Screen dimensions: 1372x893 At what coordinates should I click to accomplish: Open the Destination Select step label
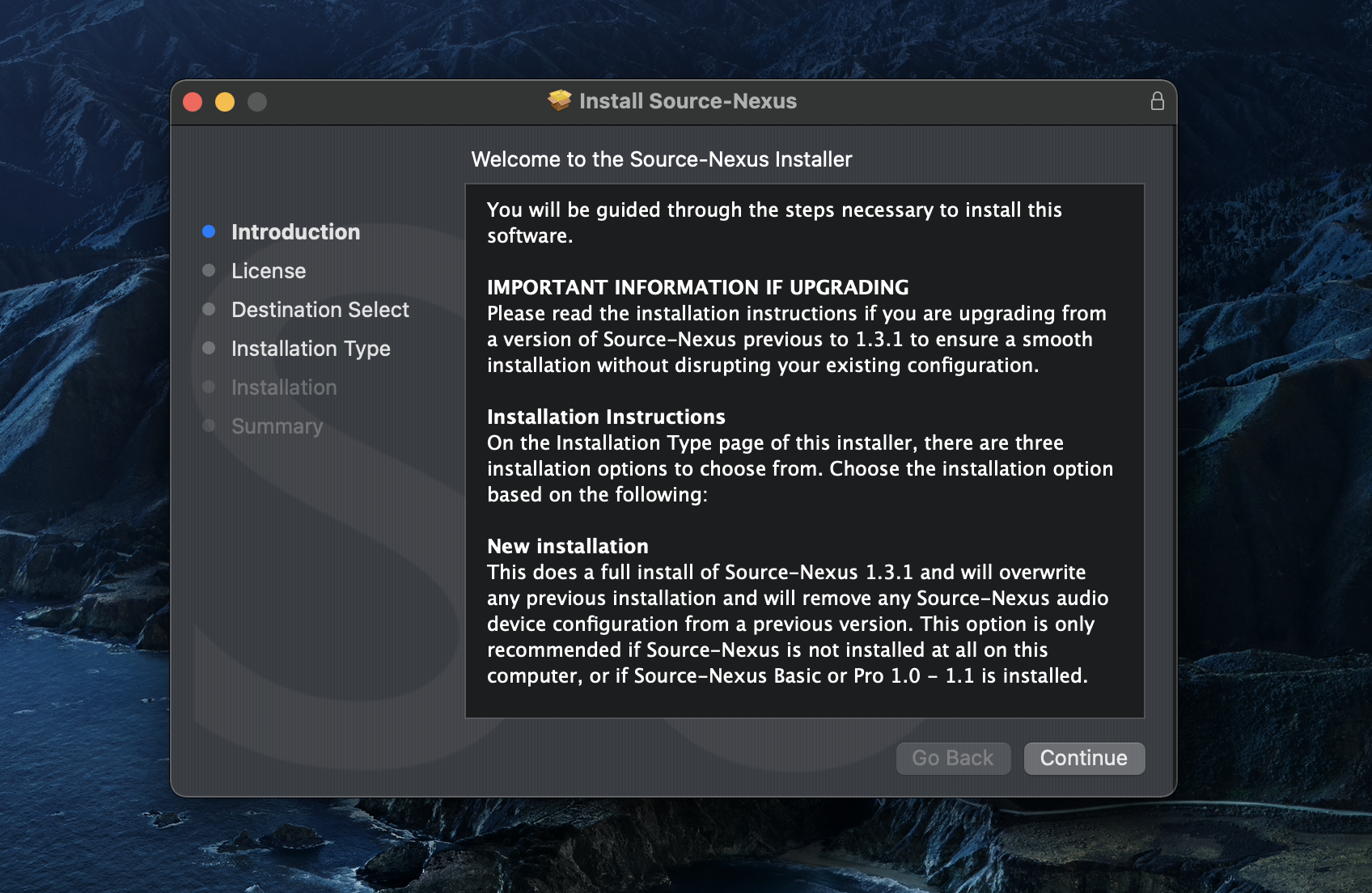[x=320, y=310]
